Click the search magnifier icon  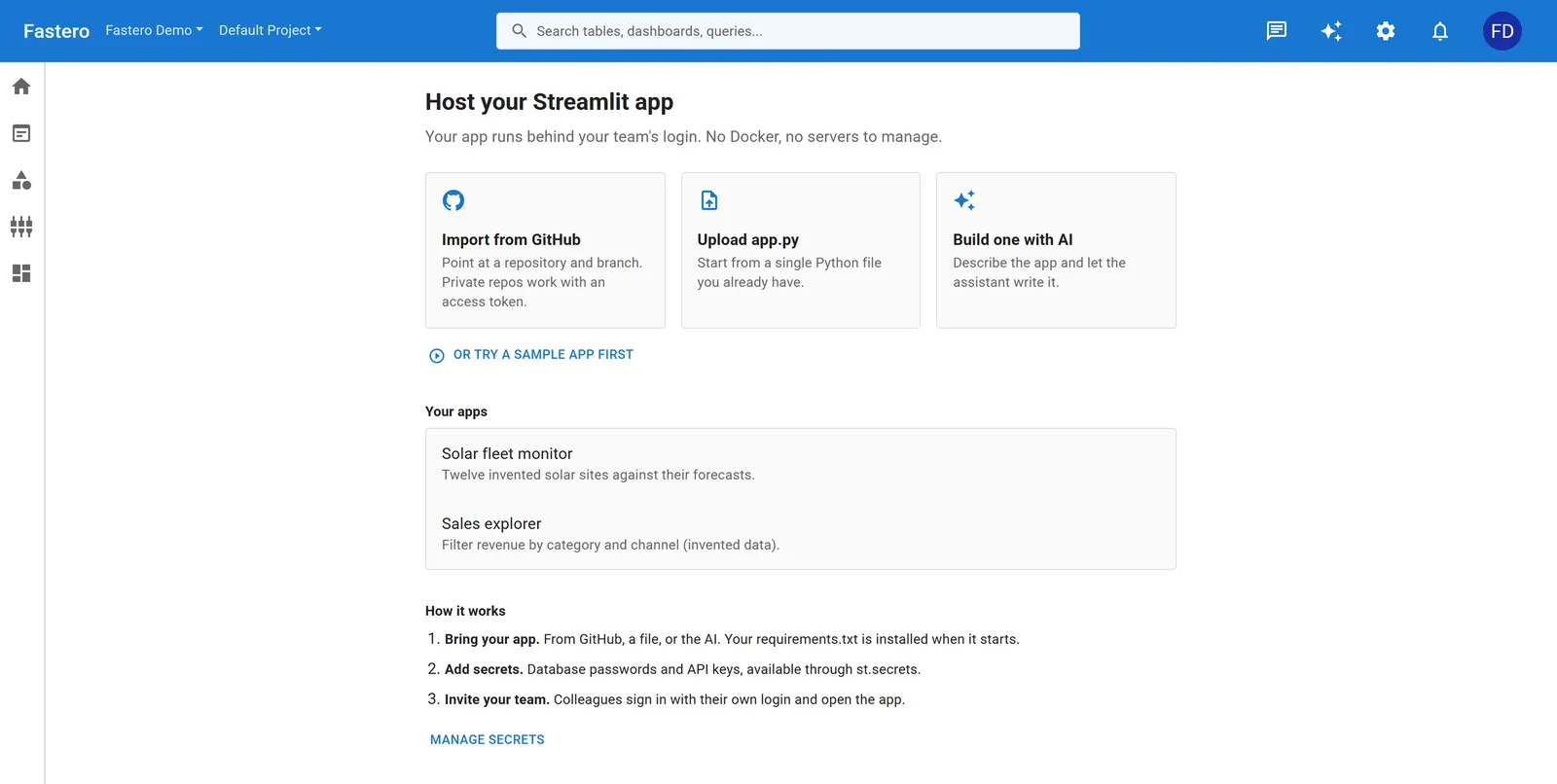click(x=520, y=31)
